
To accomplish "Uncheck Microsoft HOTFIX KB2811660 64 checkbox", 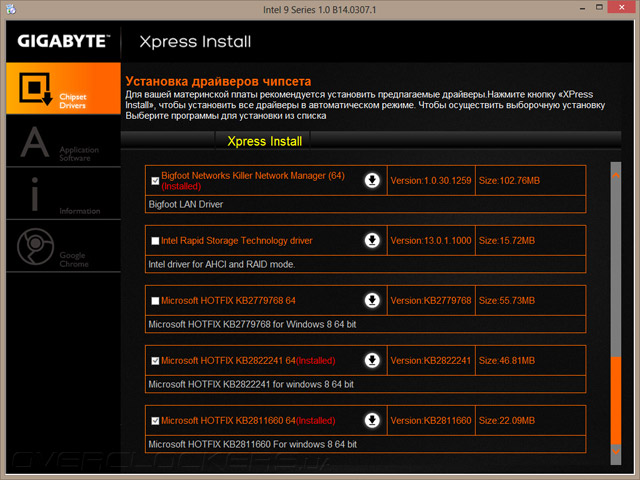I will click(x=155, y=421).
